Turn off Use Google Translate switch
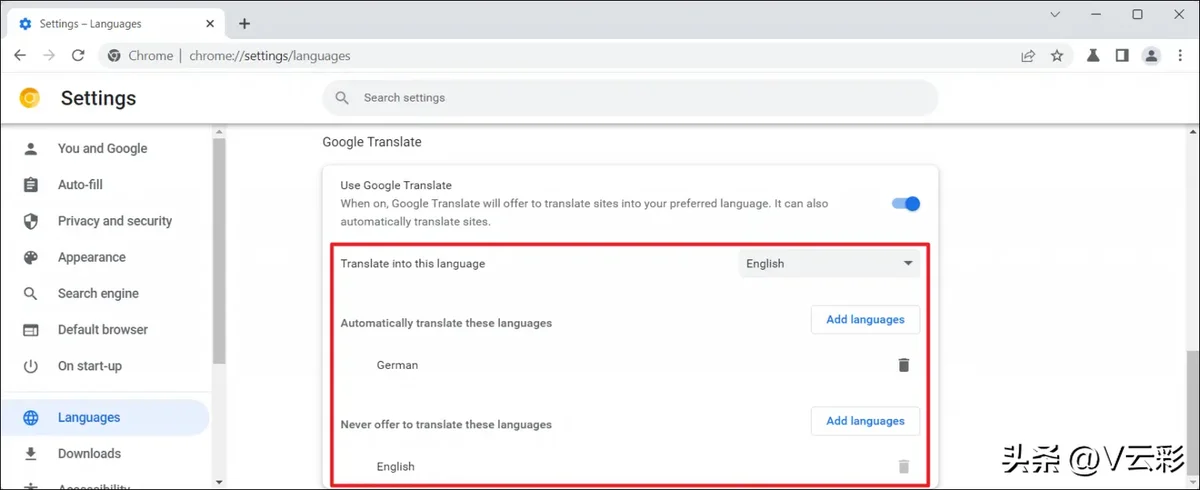This screenshot has height=490, width=1200. tap(906, 204)
